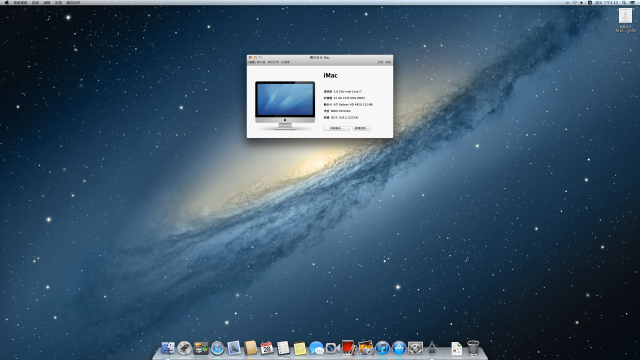Click the Intel Core i7 processor line
The width and height of the screenshot is (640, 360).
click(343, 91)
